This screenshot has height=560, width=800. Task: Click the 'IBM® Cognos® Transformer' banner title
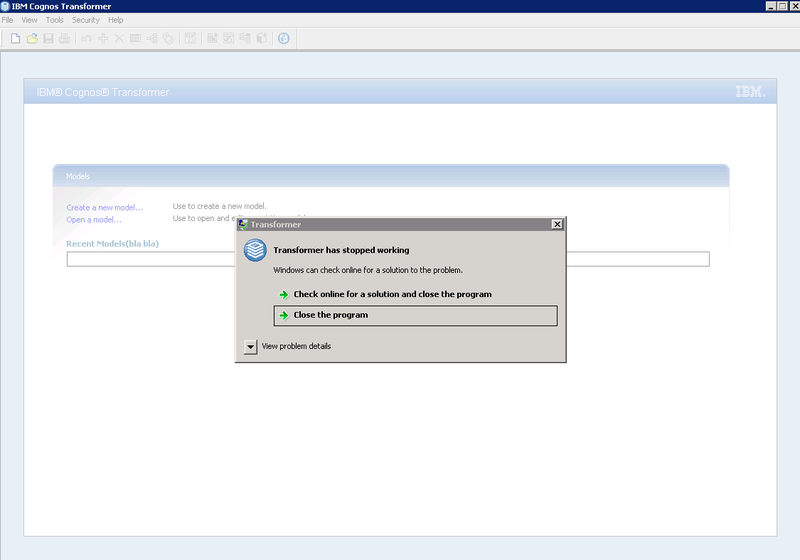[103, 92]
